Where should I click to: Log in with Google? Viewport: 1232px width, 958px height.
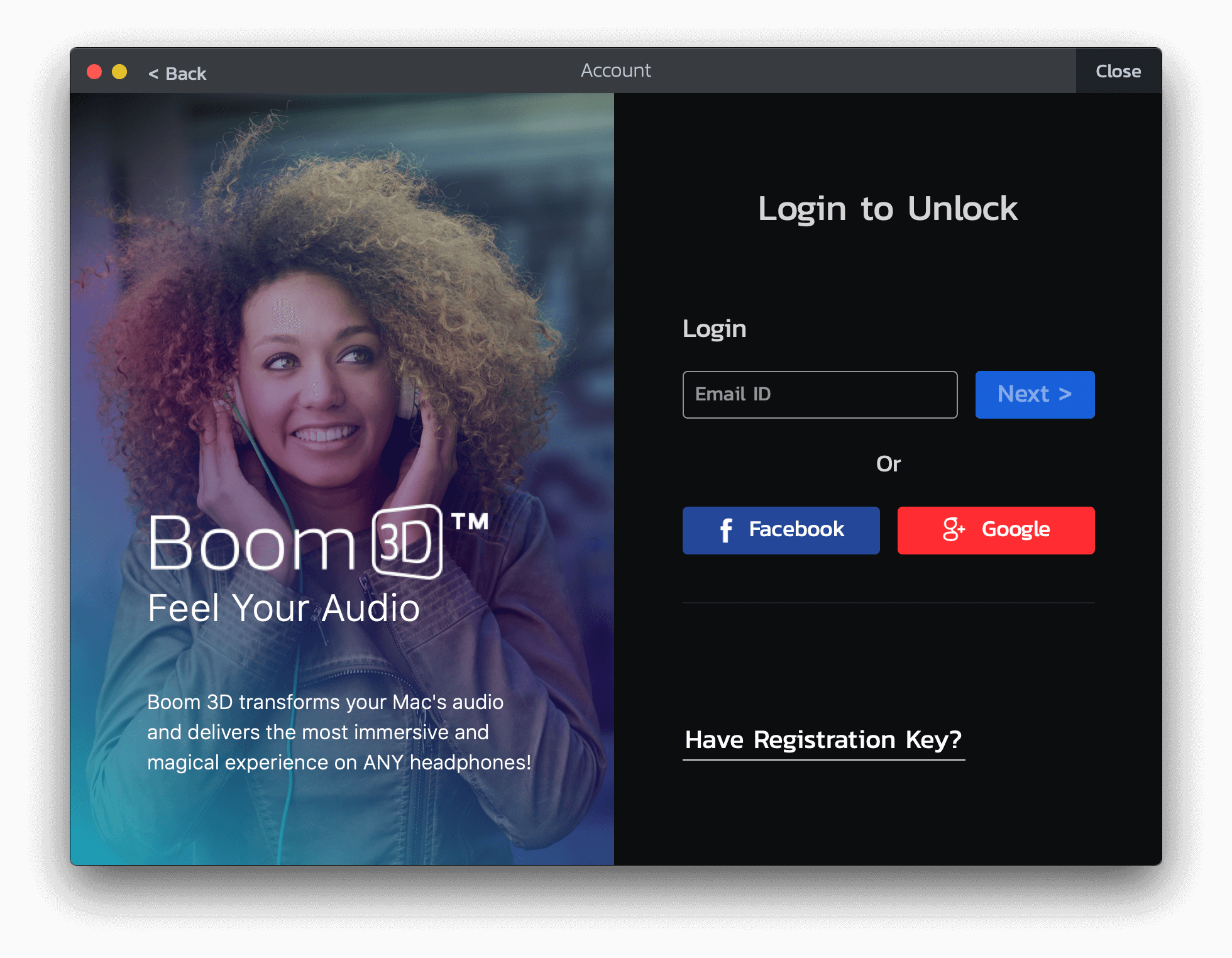click(x=996, y=530)
